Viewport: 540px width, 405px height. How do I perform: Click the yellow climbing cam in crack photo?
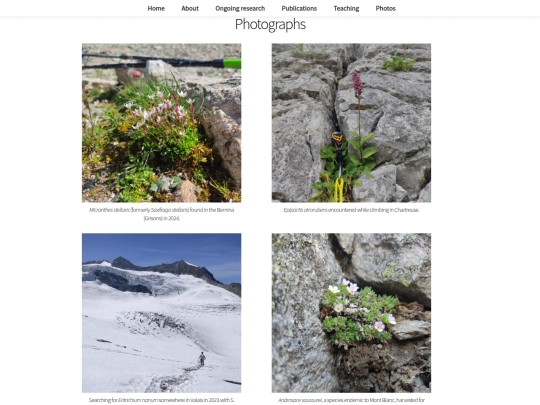click(x=339, y=167)
